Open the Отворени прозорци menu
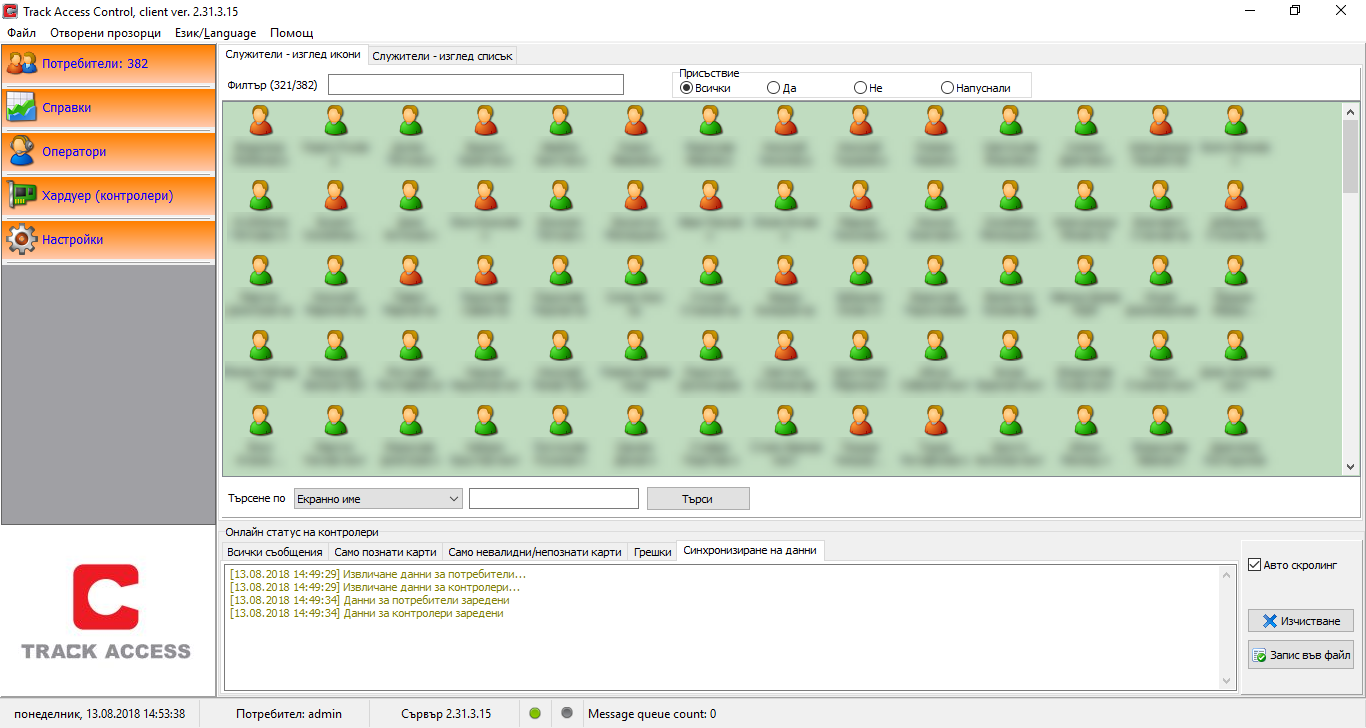1366x728 pixels. click(105, 33)
